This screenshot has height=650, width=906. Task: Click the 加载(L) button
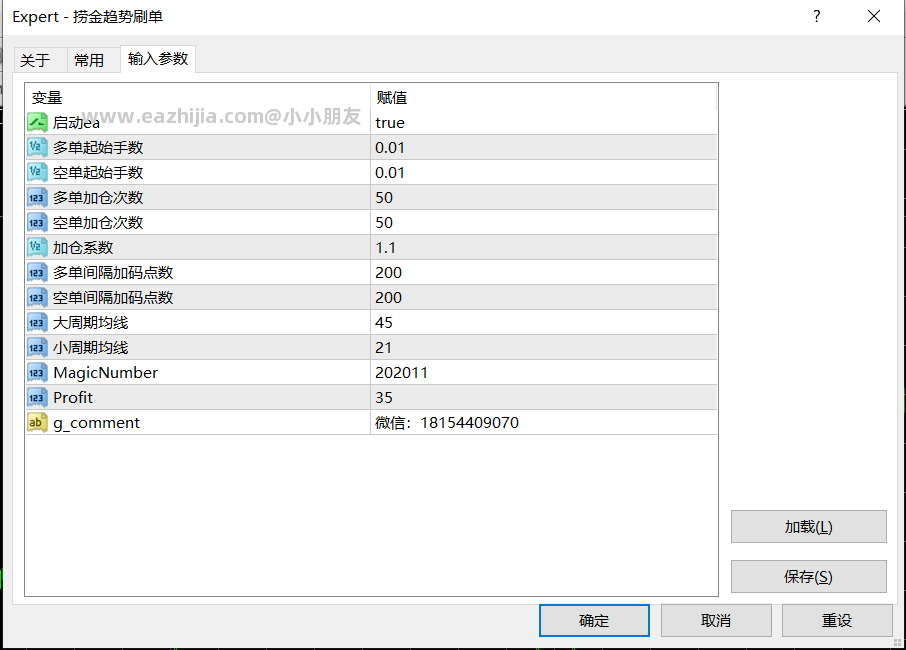click(x=808, y=526)
